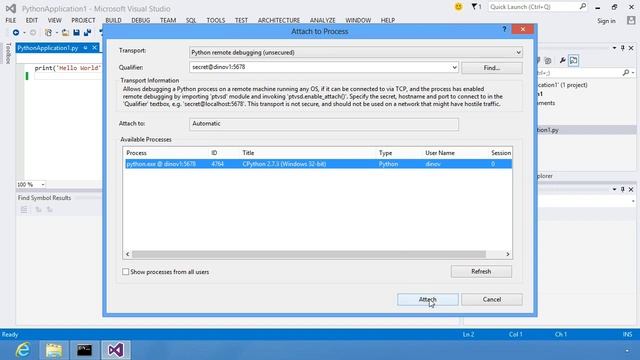
Task: Open the Solution Explorer window position dropdown arrow
Action: point(614,48)
